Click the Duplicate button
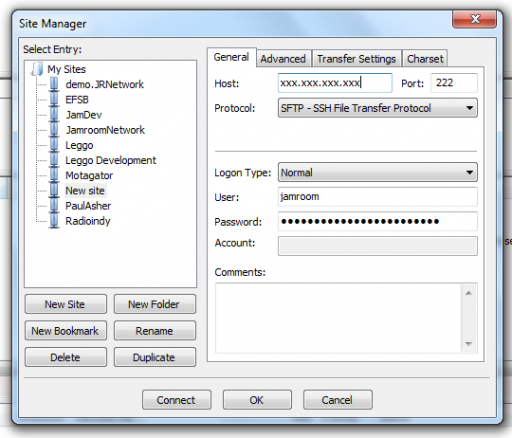 point(154,357)
